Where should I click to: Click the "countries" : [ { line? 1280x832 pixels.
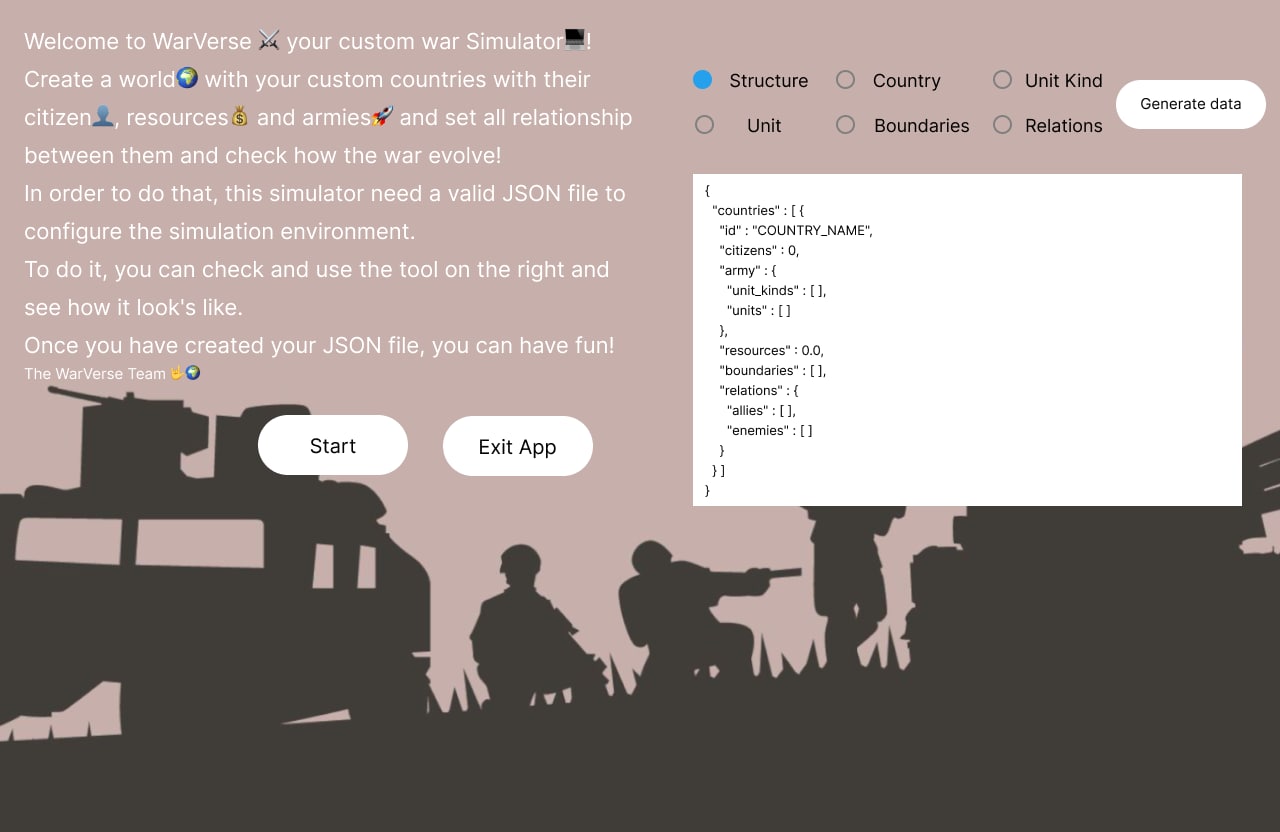(758, 210)
